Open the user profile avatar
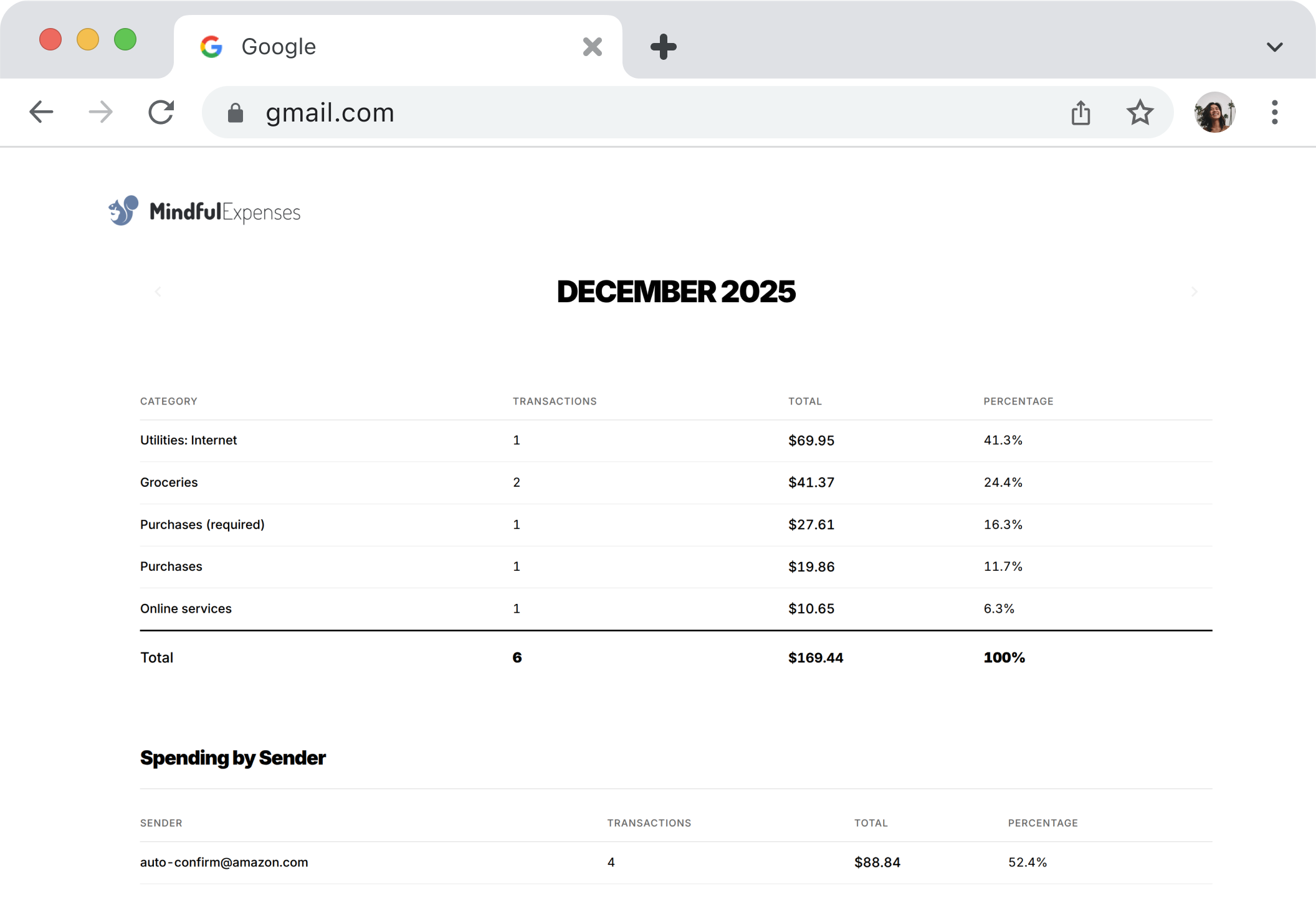The width and height of the screenshot is (1316, 903). (1214, 113)
